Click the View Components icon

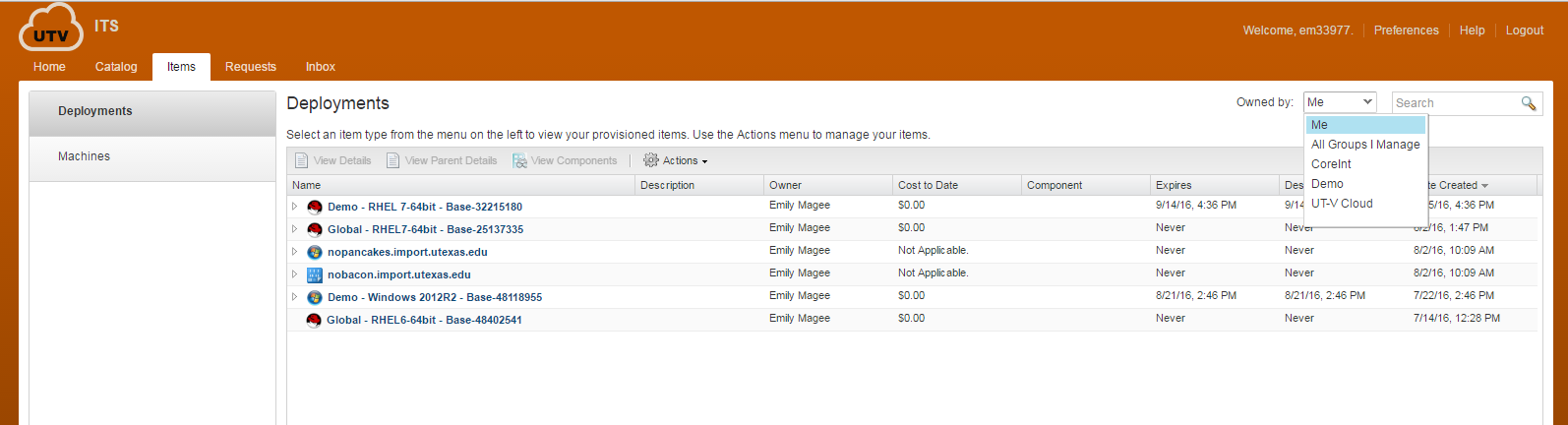pyautogui.click(x=519, y=160)
